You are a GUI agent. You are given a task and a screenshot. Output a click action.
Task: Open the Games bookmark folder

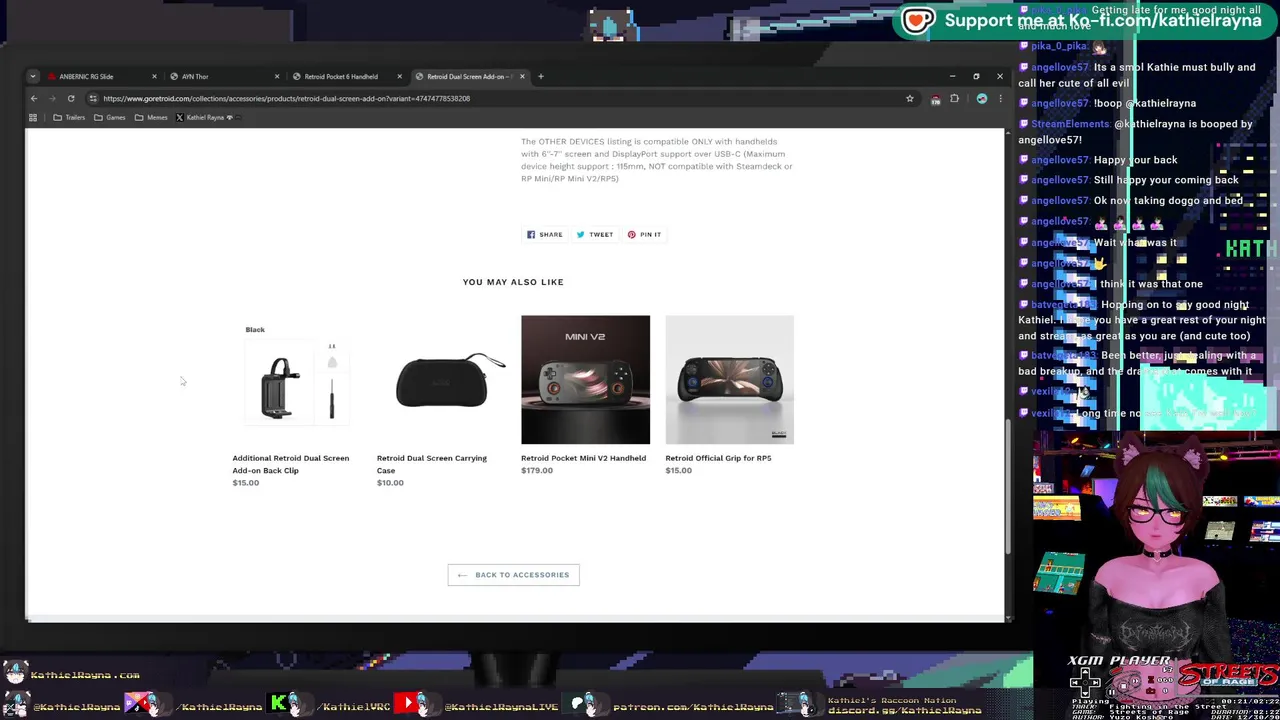[x=110, y=117]
